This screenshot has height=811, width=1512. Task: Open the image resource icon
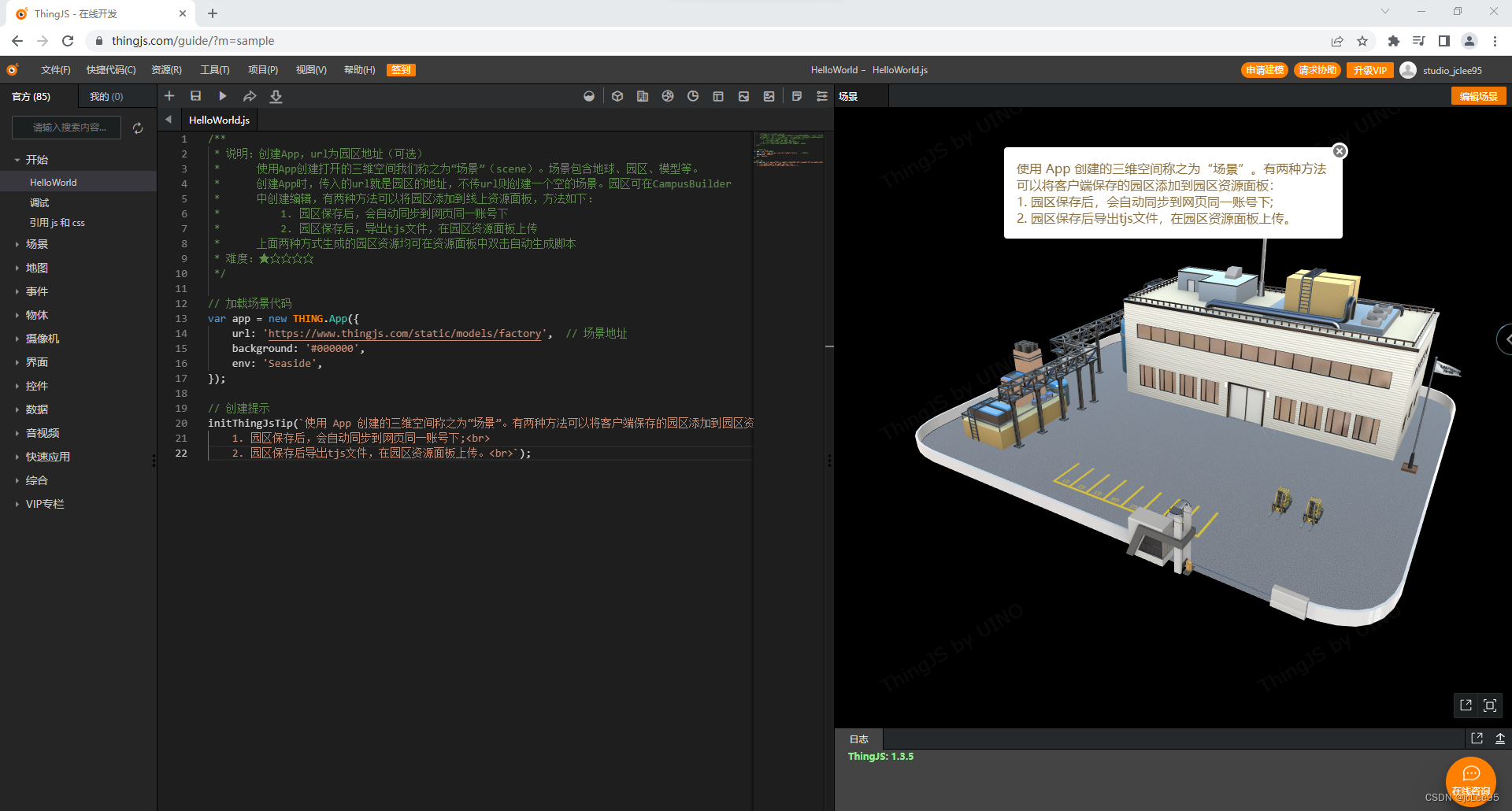click(743, 96)
